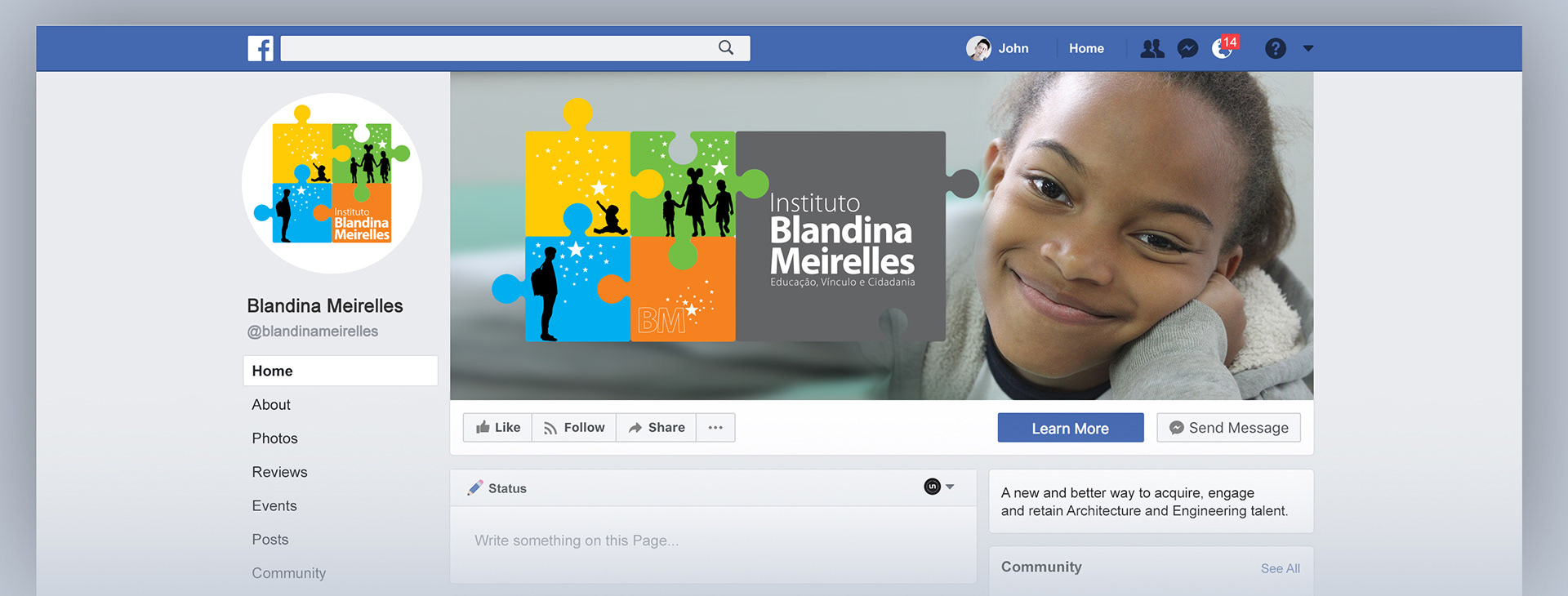
Task: Click the Write something on this Page field
Action: [713, 540]
